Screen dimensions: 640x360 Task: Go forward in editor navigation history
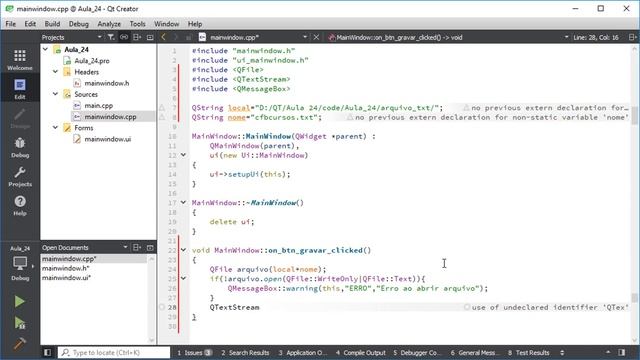(x=176, y=37)
